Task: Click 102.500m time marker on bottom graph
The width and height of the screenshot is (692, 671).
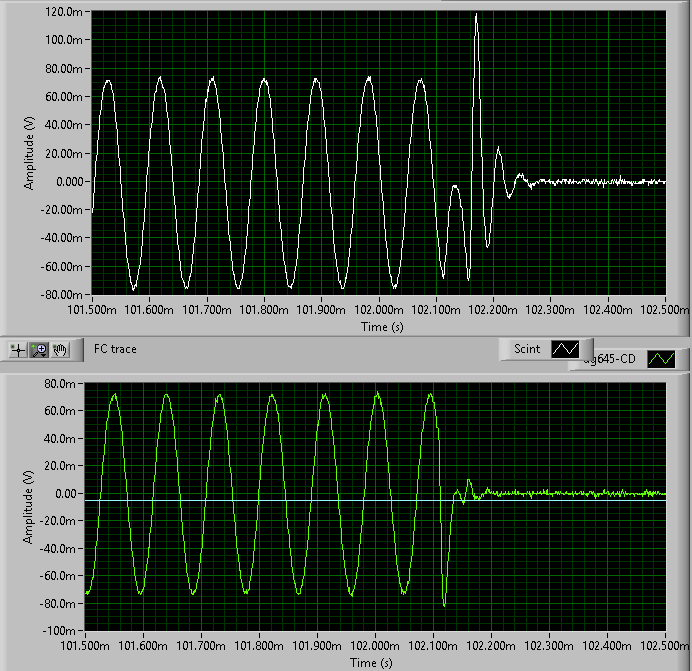Action: click(665, 646)
